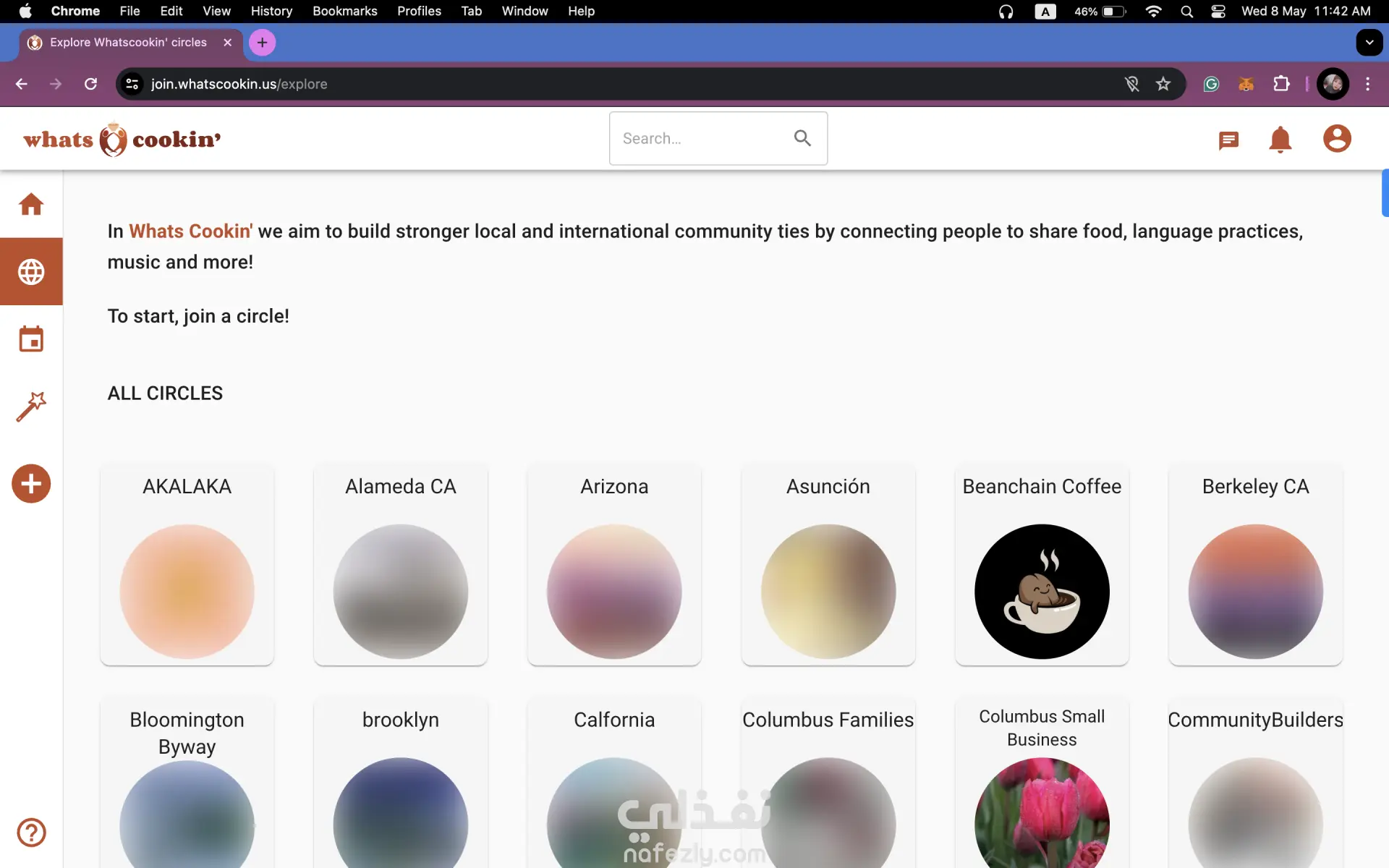Expand the Chrome tab search dropdown
Viewport: 1389px width, 868px height.
1369,43
